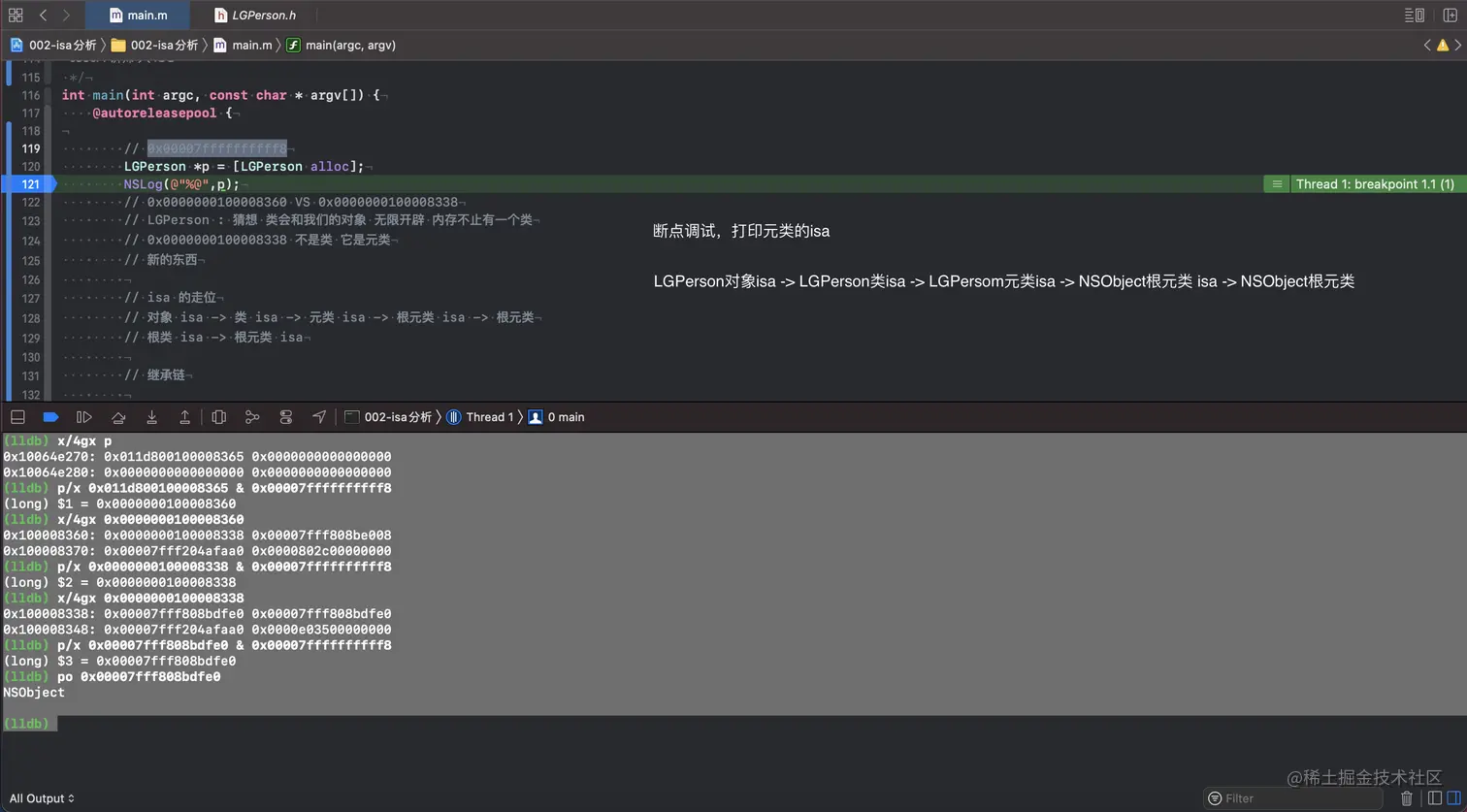Open the breakpoint annotation list icon
This screenshot has height=812, width=1467.
click(x=1277, y=184)
